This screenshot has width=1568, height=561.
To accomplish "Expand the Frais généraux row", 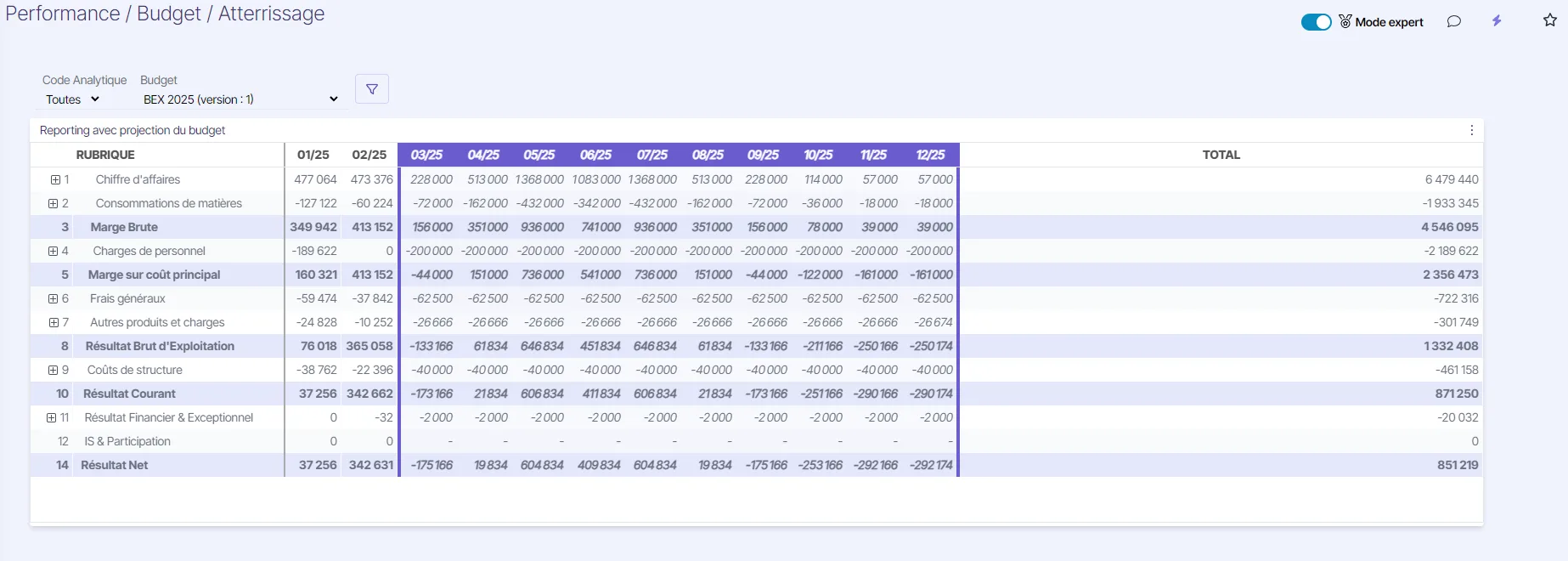I will click(54, 298).
